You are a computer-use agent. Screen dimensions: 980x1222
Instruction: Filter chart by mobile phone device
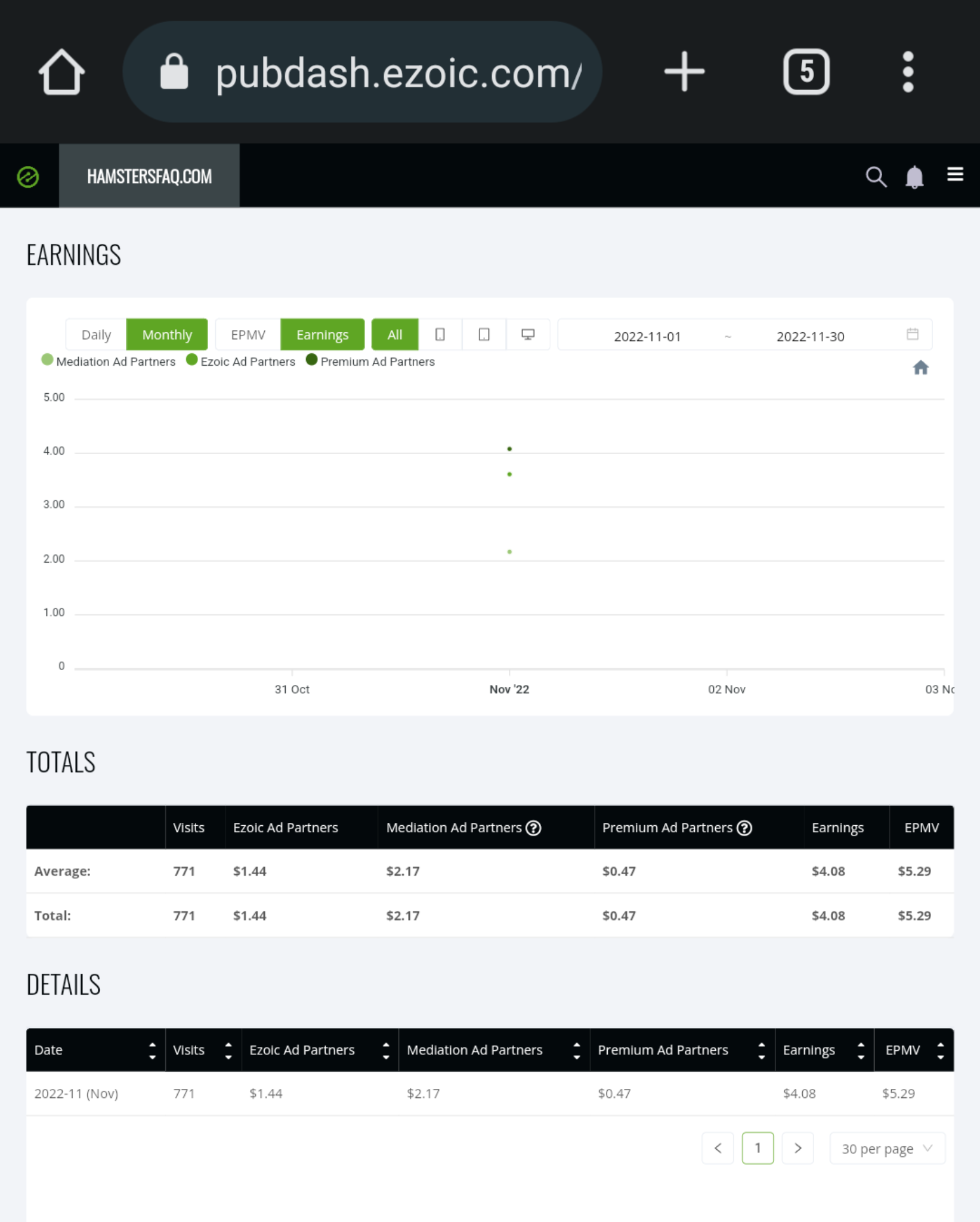coord(440,335)
